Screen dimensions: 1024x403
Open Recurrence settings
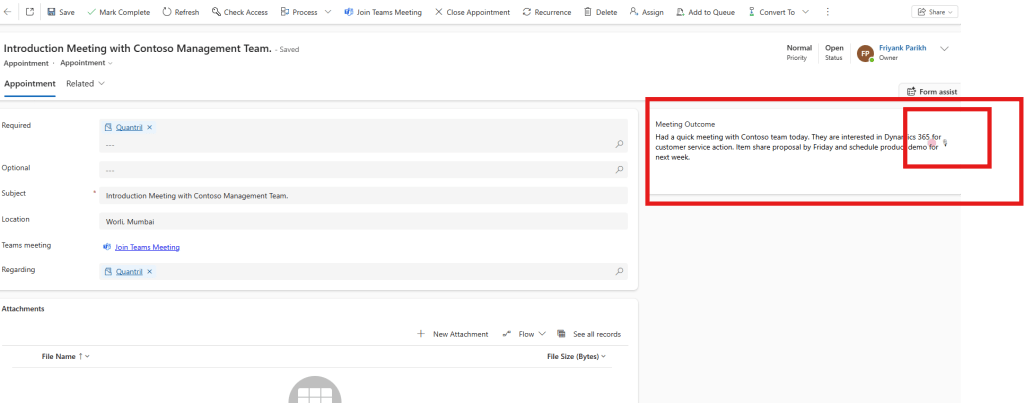pyautogui.click(x=546, y=12)
